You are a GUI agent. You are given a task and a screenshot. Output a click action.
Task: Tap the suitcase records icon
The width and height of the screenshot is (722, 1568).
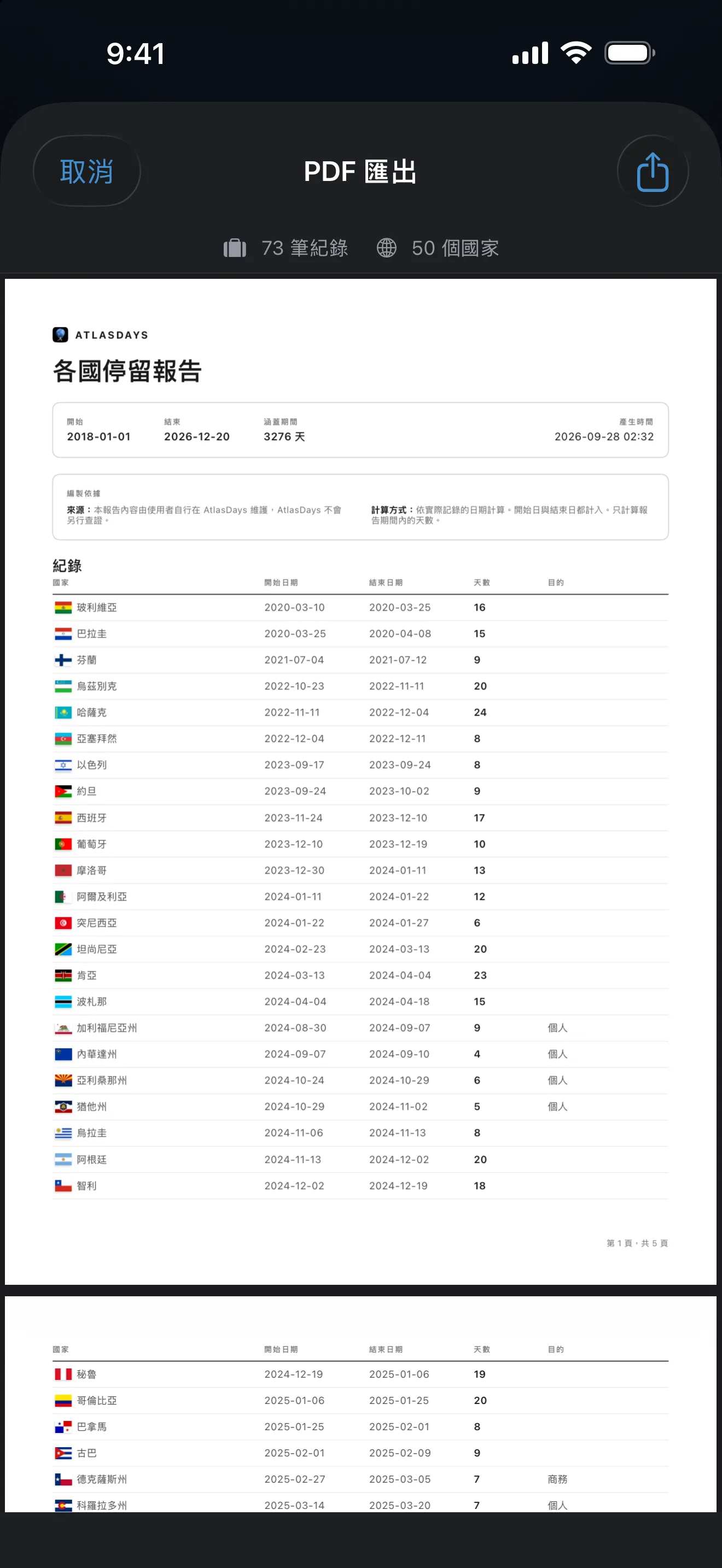coord(235,248)
